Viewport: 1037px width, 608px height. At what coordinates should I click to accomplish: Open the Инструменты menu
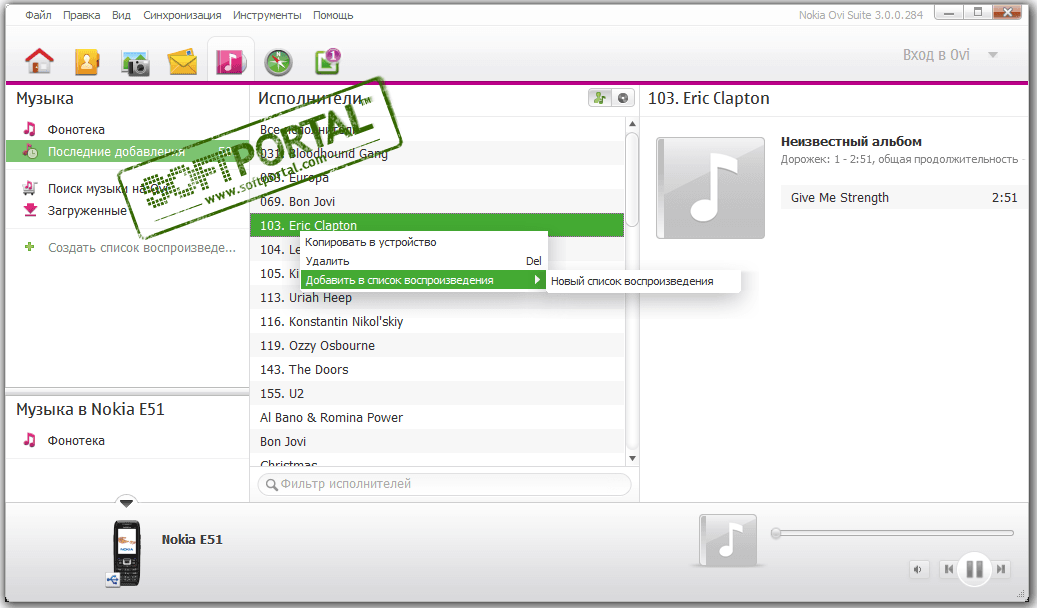click(x=267, y=15)
